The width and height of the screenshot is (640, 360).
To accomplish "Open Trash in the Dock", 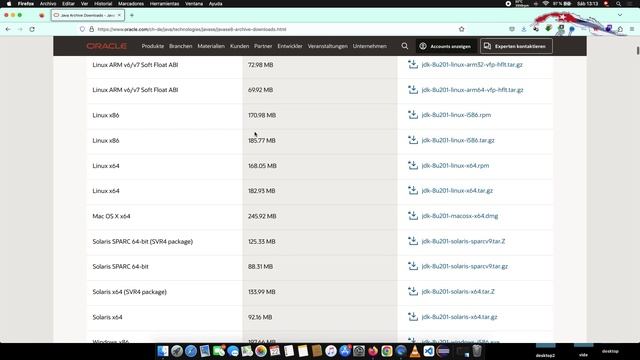I will 477,351.
